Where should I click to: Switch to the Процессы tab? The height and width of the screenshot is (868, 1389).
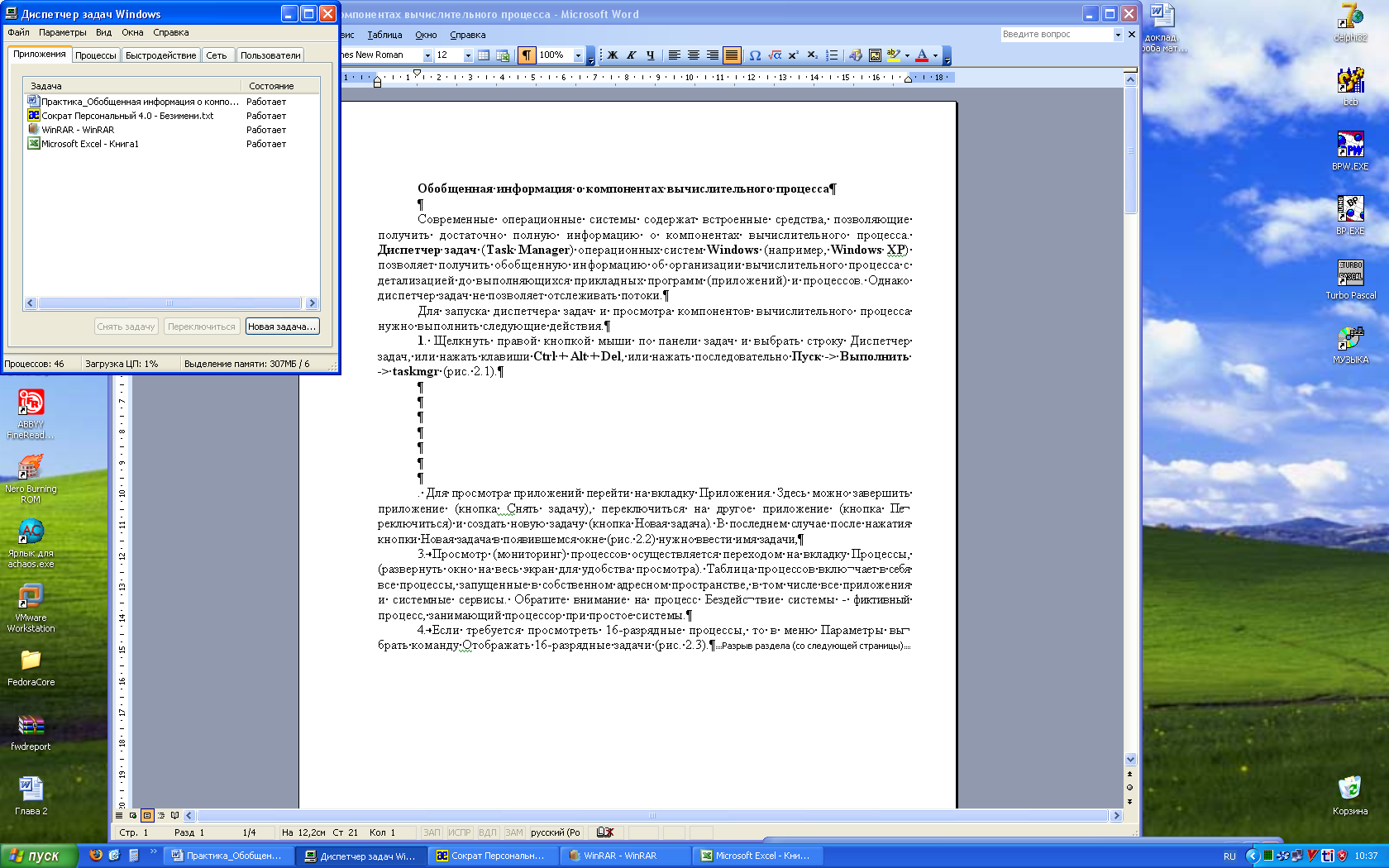pos(96,55)
